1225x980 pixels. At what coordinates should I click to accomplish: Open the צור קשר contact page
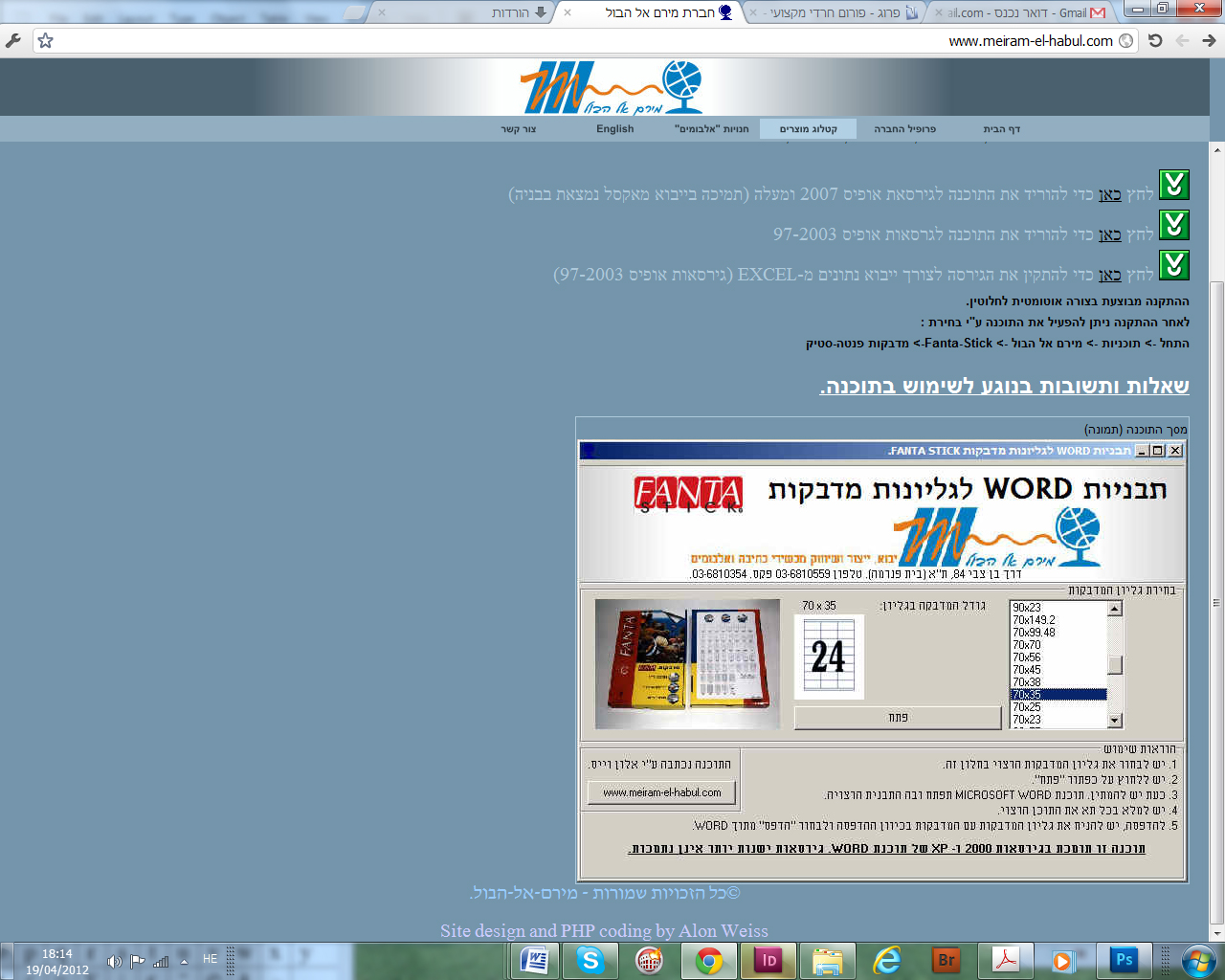coord(519,129)
